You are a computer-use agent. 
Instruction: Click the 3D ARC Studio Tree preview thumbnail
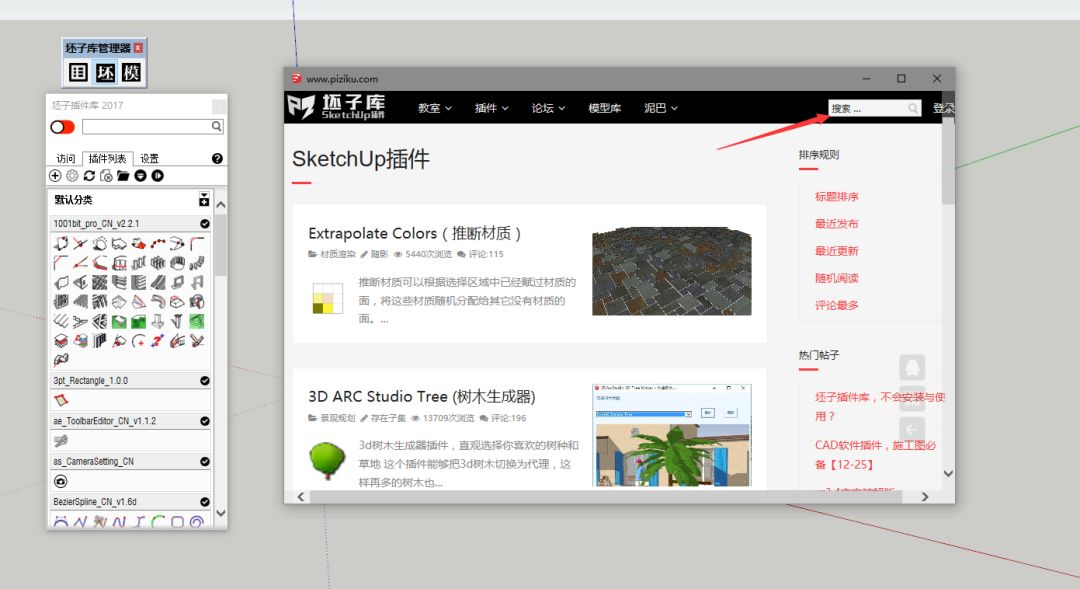[672, 435]
